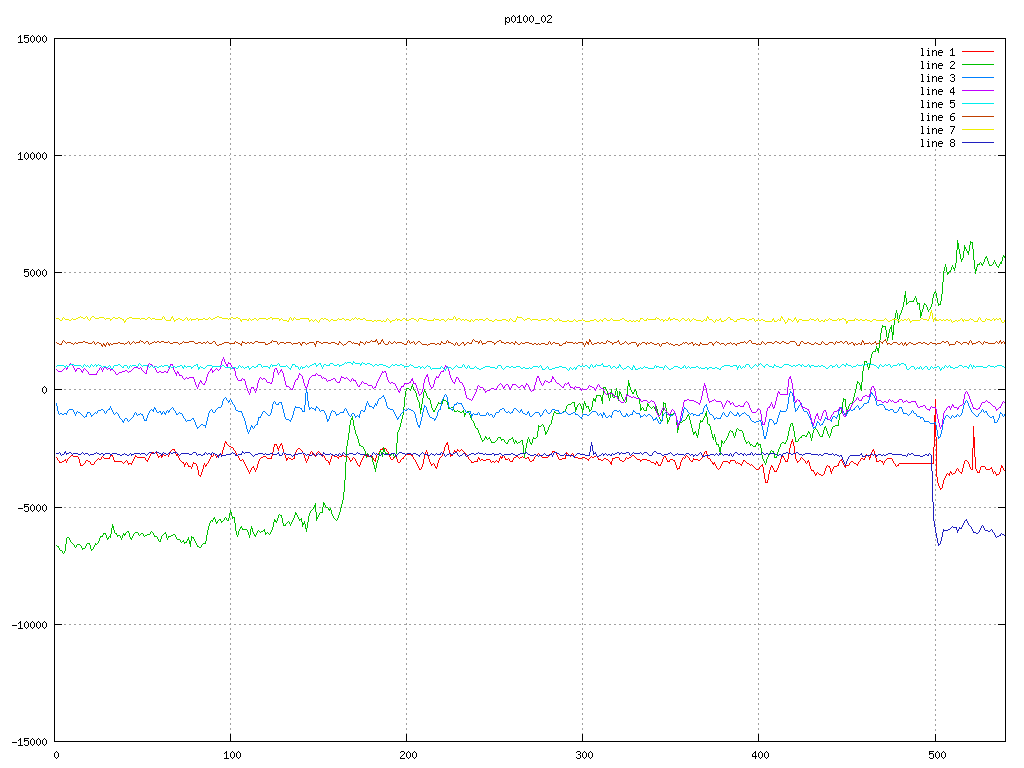Select the 'line 7' legend label
The image size is (1024, 768).
coord(937,130)
